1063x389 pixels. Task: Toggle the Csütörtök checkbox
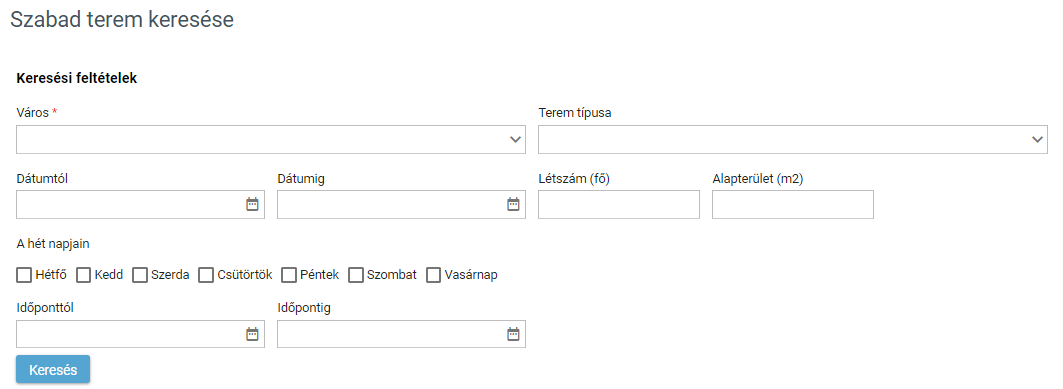pyautogui.click(x=205, y=274)
